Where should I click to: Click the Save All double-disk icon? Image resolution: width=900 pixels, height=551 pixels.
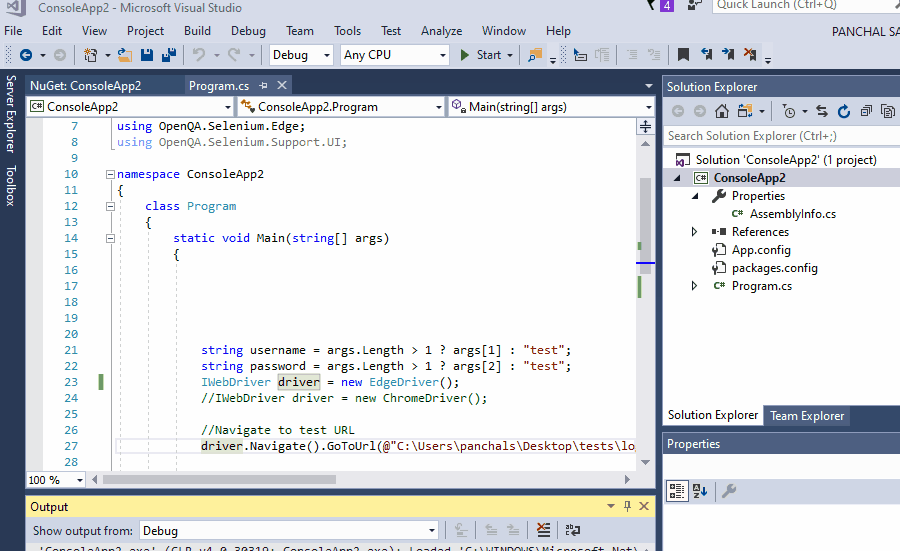tap(169, 55)
